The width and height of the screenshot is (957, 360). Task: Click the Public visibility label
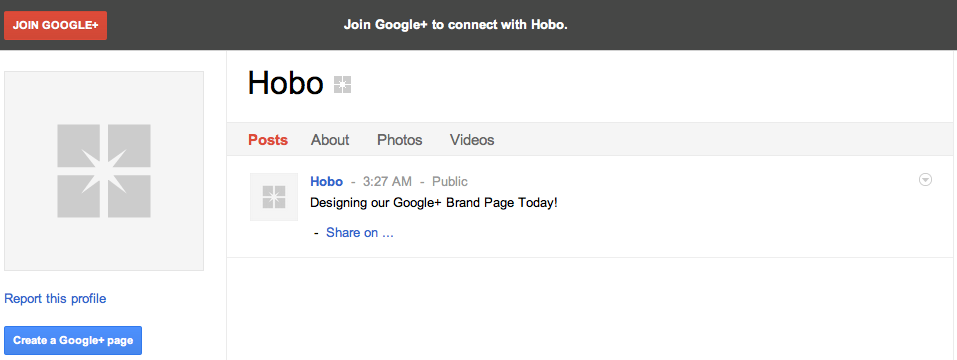click(450, 181)
